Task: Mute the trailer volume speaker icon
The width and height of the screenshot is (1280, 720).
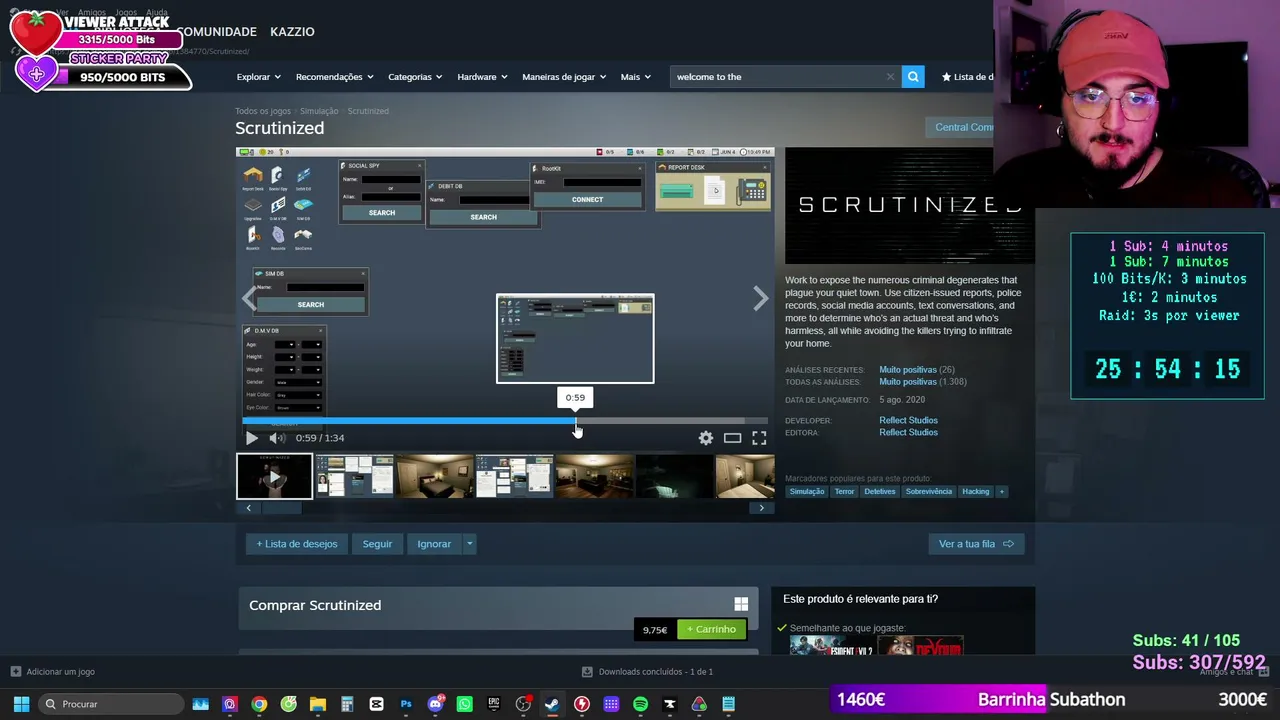Action: 277,438
